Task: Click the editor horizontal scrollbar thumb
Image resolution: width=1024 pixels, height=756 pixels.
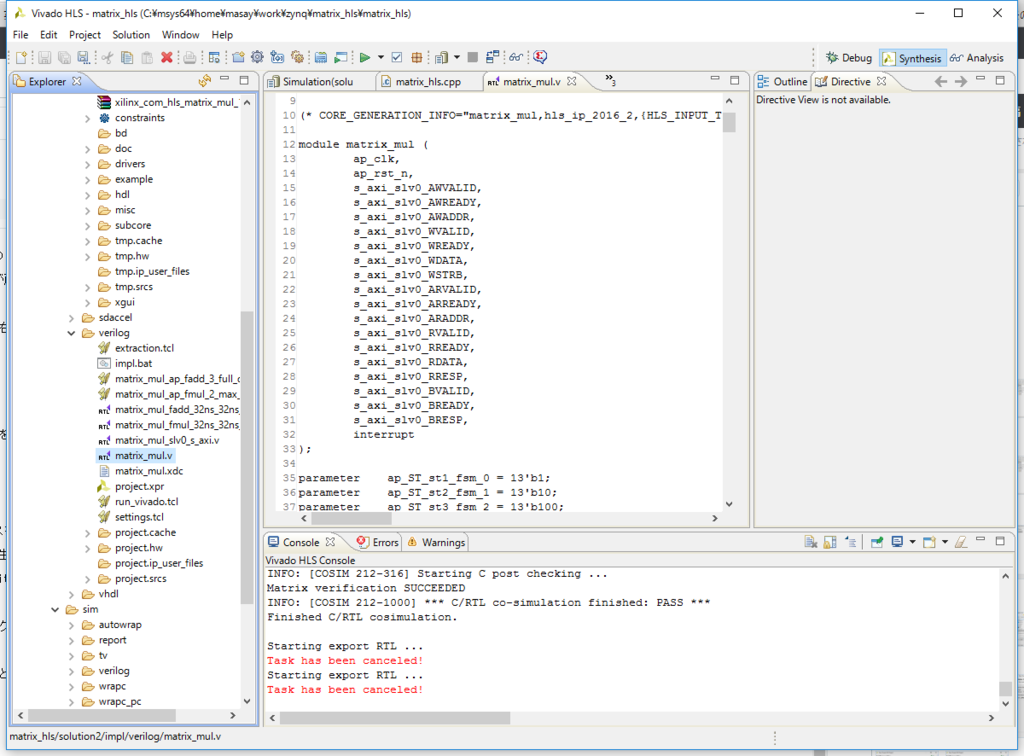Action: pos(351,518)
